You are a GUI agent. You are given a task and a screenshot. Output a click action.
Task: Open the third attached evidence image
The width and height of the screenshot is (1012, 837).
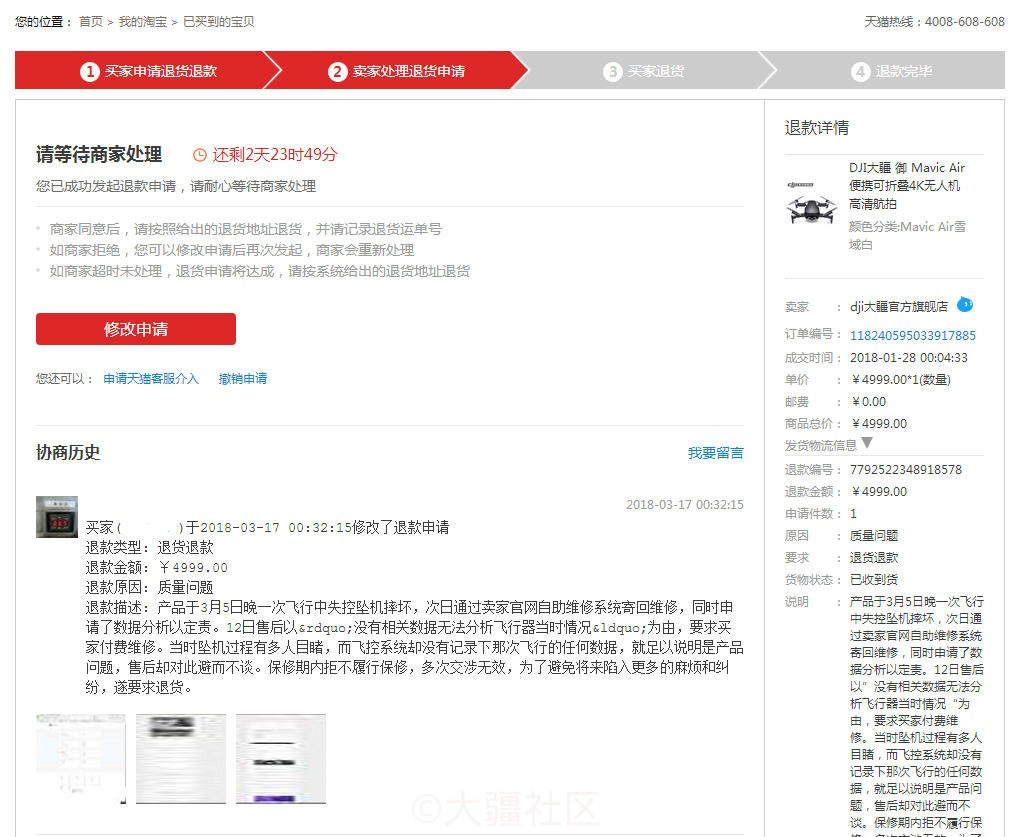pyautogui.click(x=281, y=759)
